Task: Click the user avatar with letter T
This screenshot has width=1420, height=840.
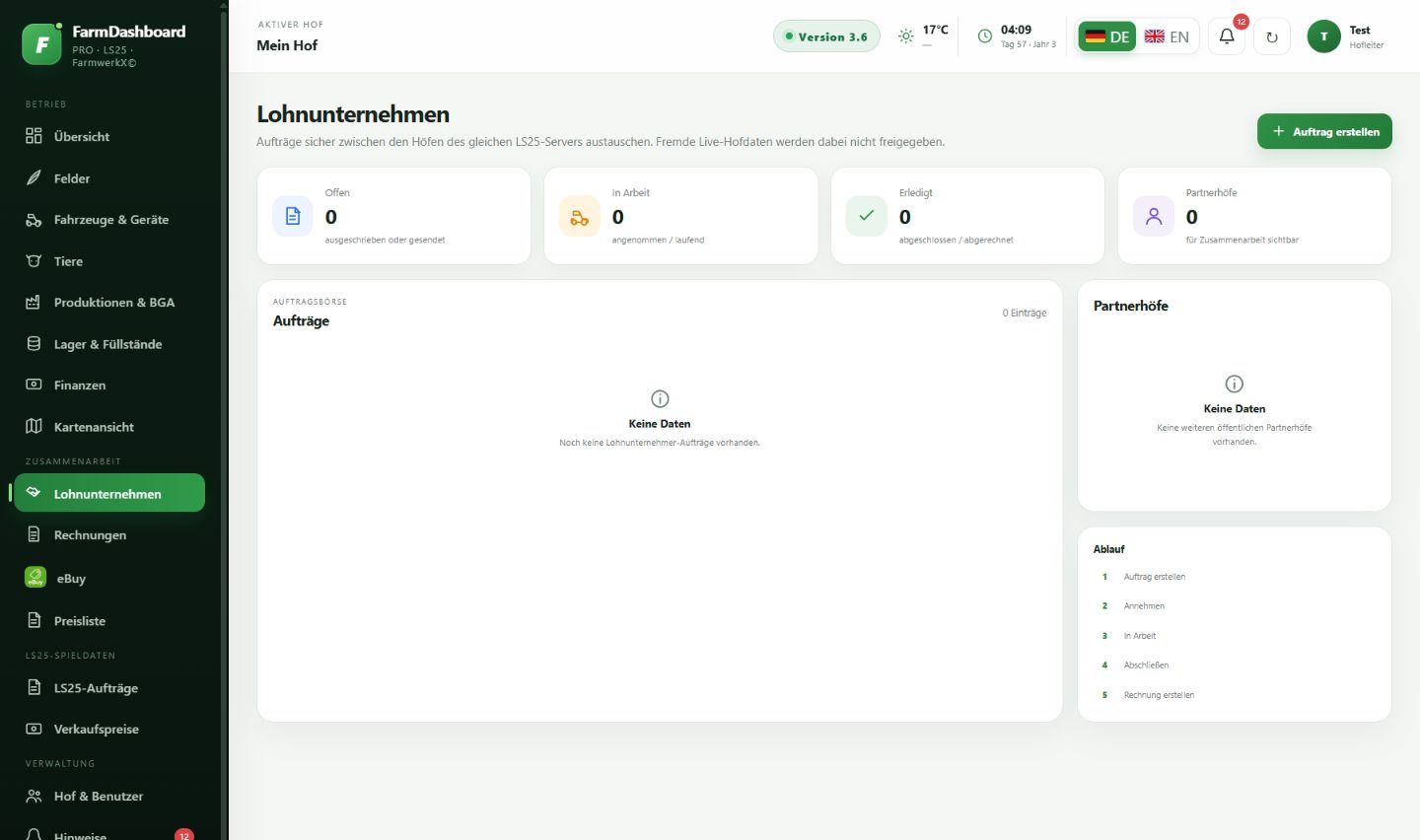Action: [x=1323, y=36]
